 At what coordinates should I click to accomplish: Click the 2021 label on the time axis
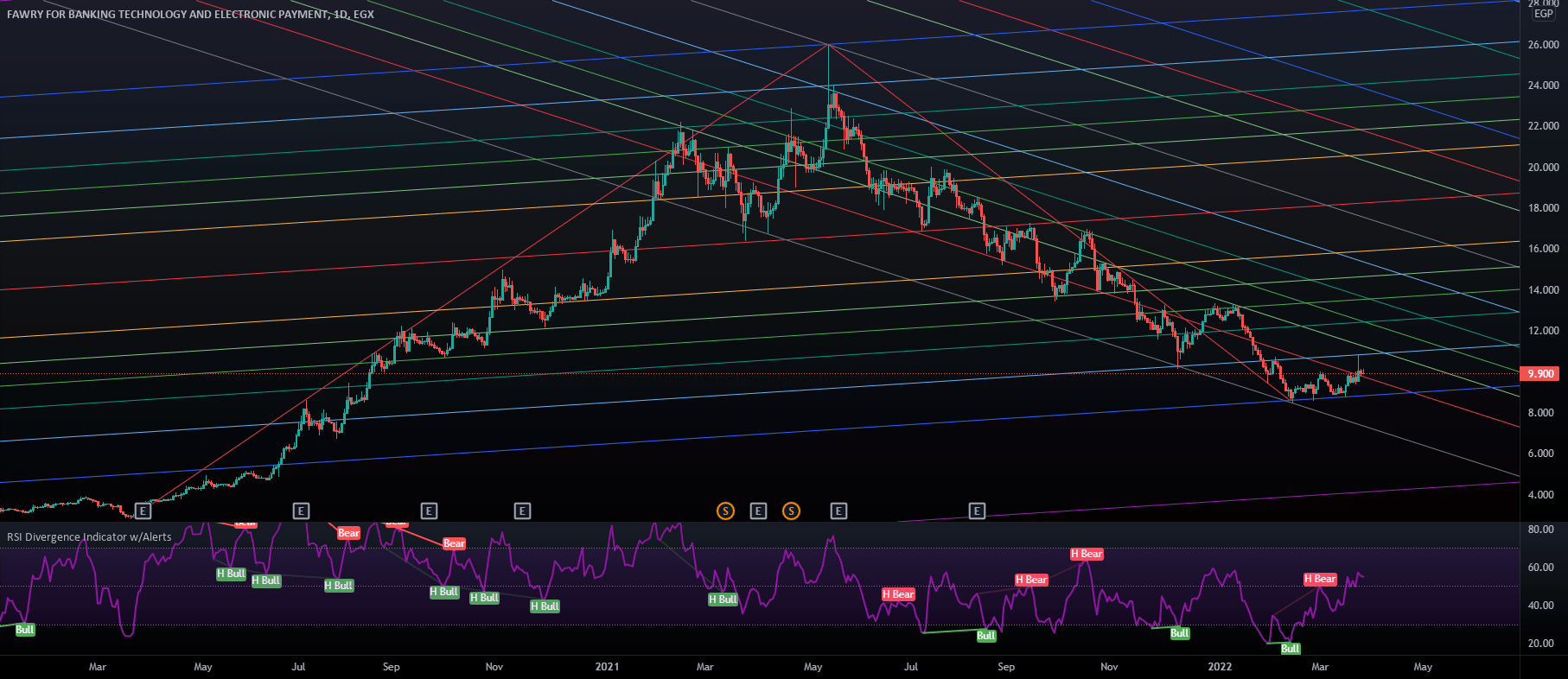pyautogui.click(x=608, y=667)
